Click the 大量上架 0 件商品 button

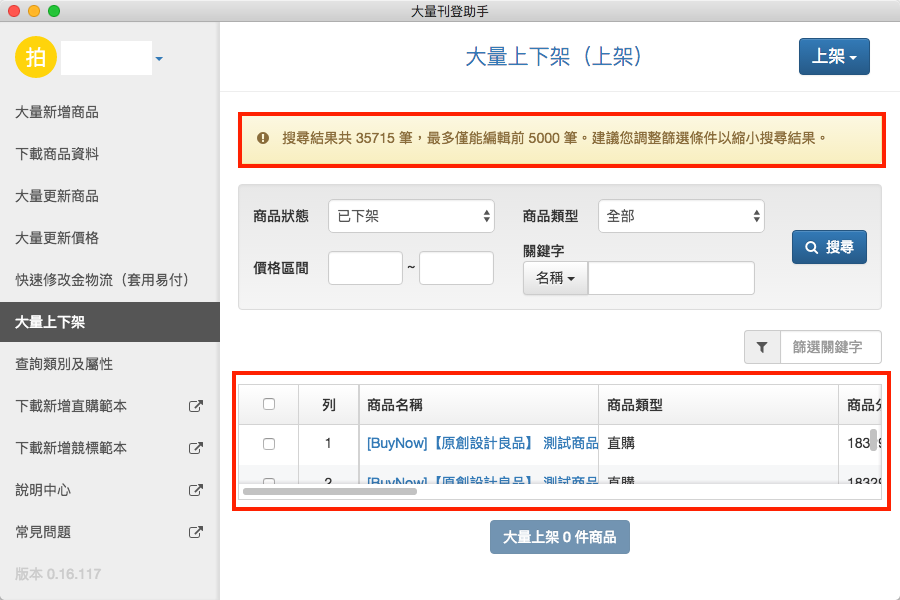coord(559,537)
